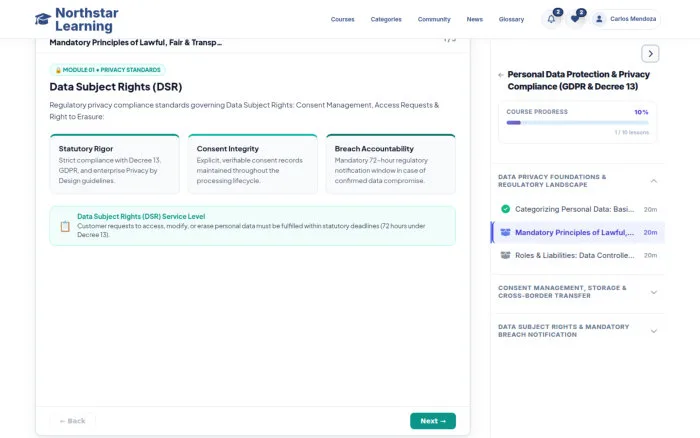Viewport: 700px width, 438px height.
Task: Open the Courses menu item
Action: [x=342, y=19]
